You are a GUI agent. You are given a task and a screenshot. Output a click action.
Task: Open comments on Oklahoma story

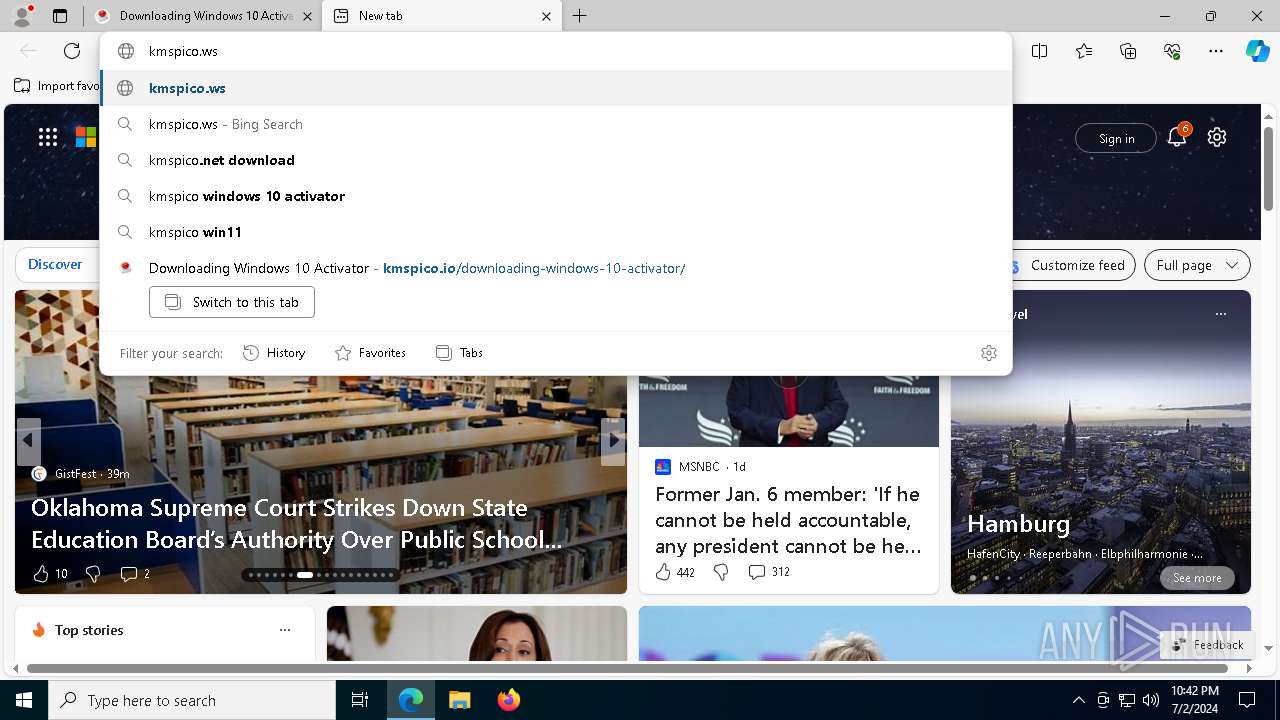pyautogui.click(x=135, y=574)
